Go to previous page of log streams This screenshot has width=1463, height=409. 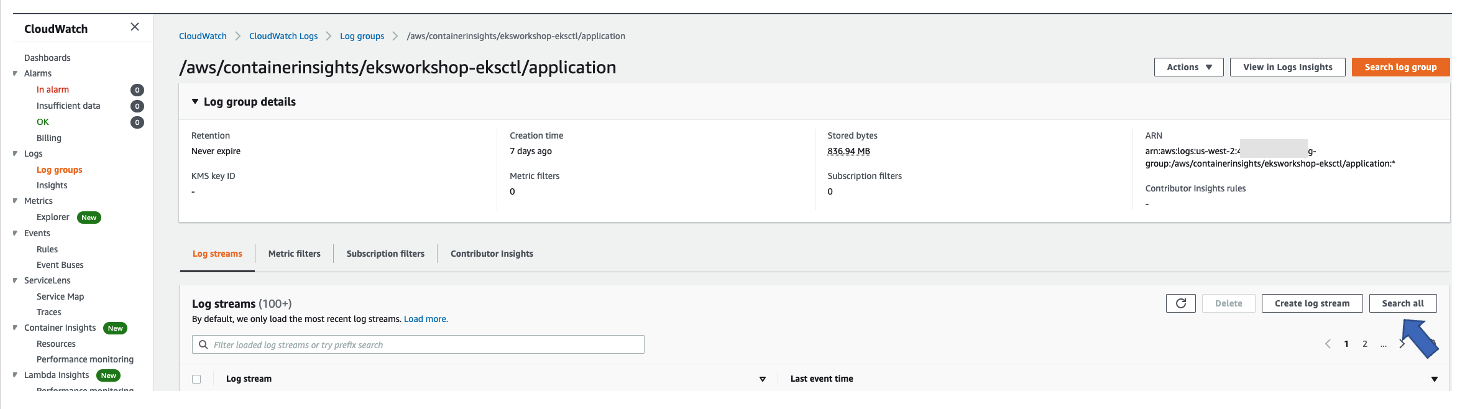1328,344
